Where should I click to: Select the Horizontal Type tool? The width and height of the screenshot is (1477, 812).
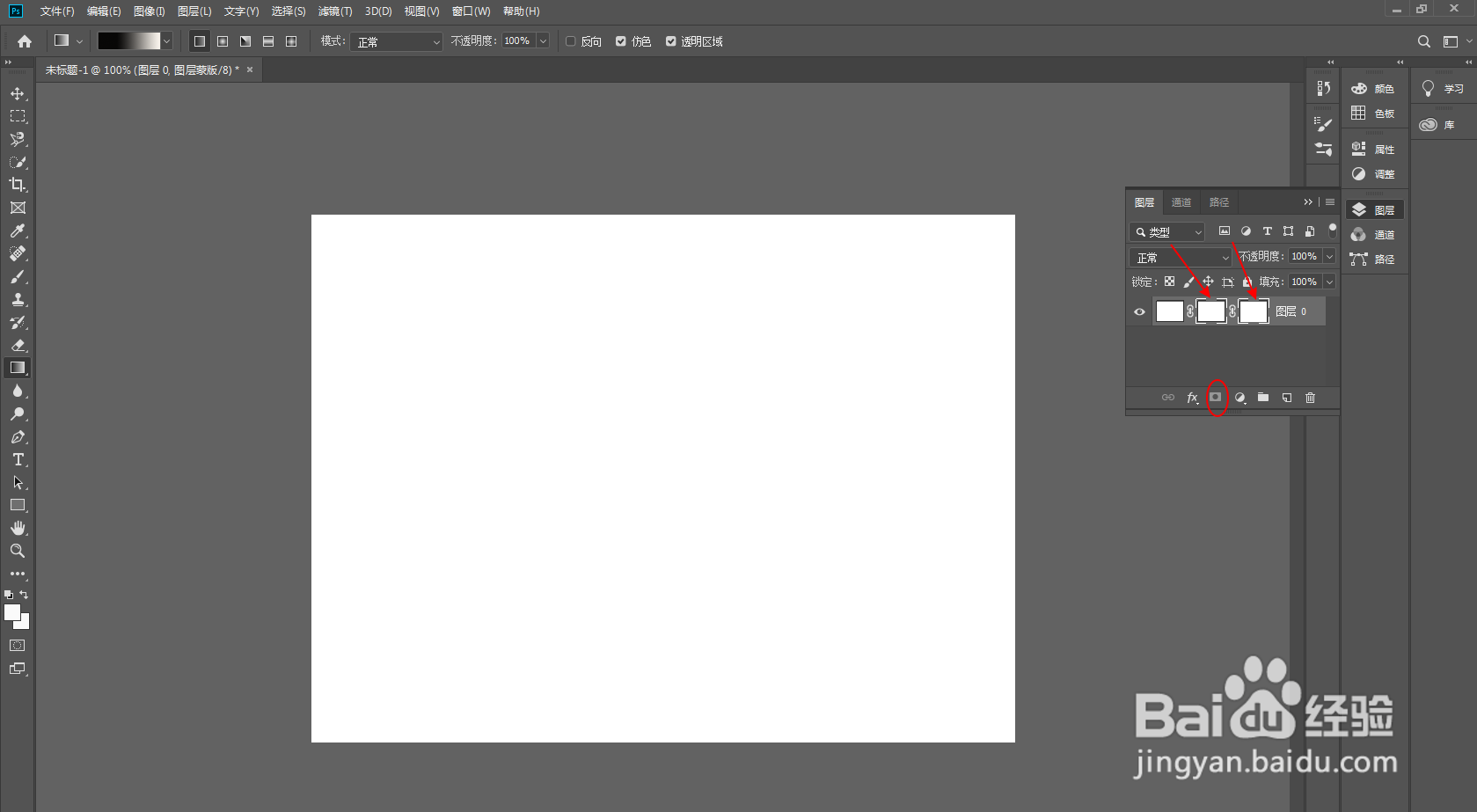[18, 459]
